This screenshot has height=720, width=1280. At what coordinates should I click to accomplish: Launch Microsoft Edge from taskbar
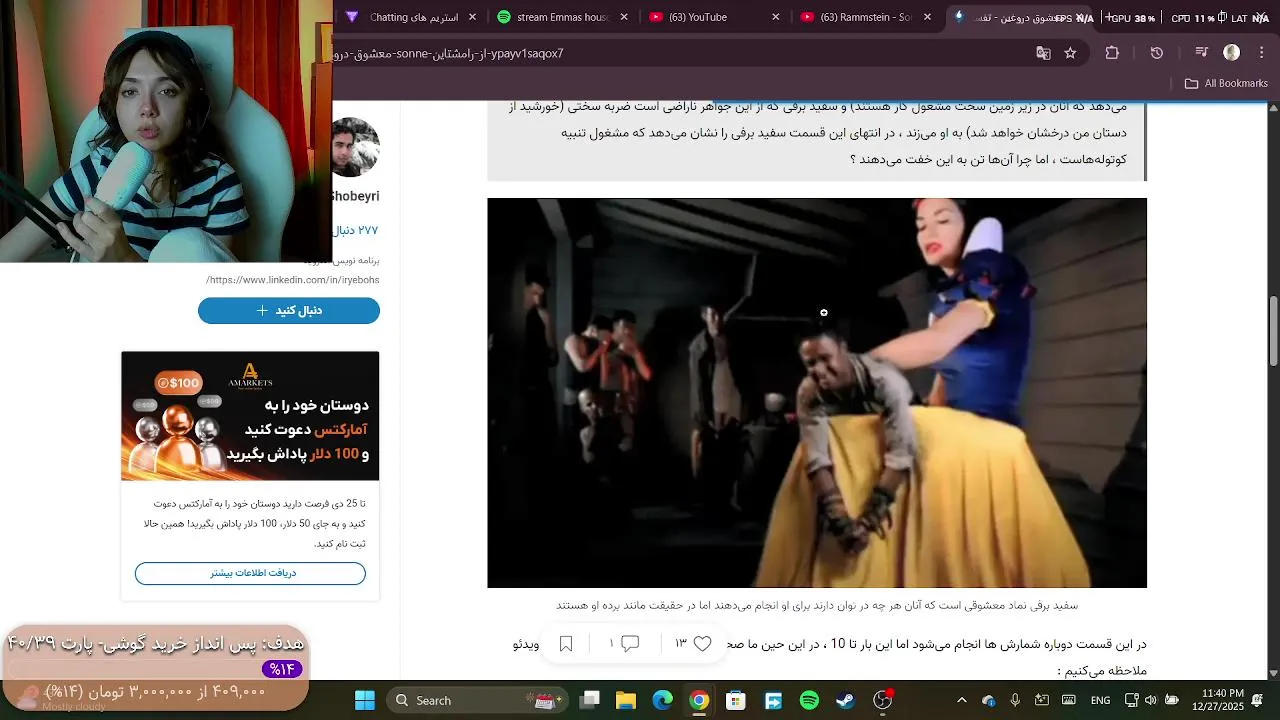pyautogui.click(x=663, y=700)
